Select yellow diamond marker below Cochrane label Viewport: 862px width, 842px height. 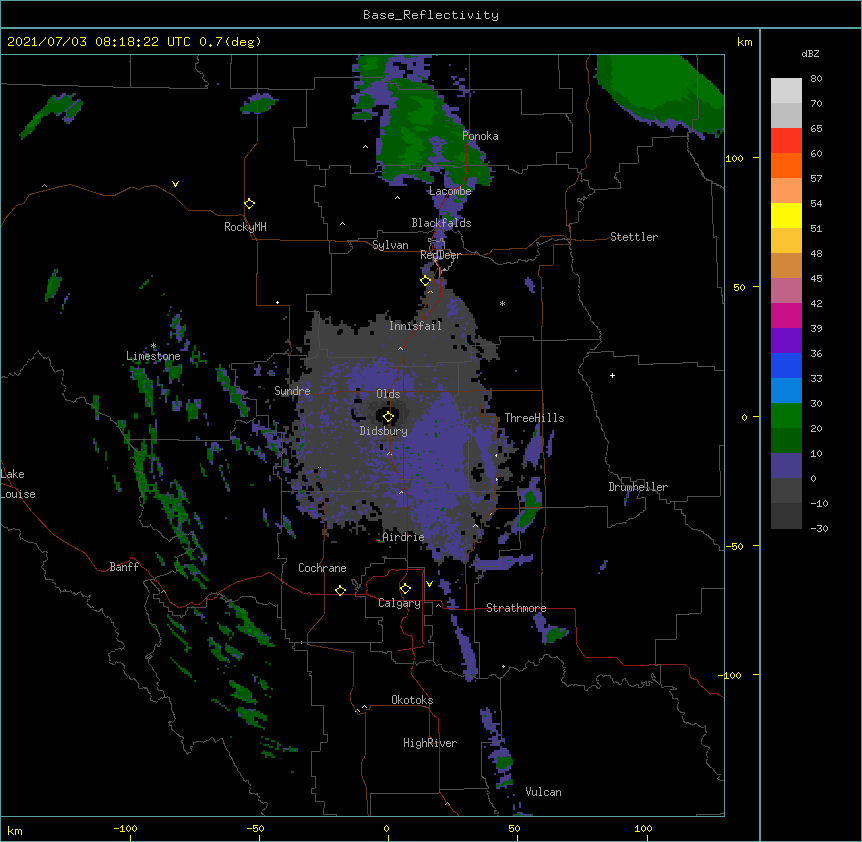click(x=340, y=590)
